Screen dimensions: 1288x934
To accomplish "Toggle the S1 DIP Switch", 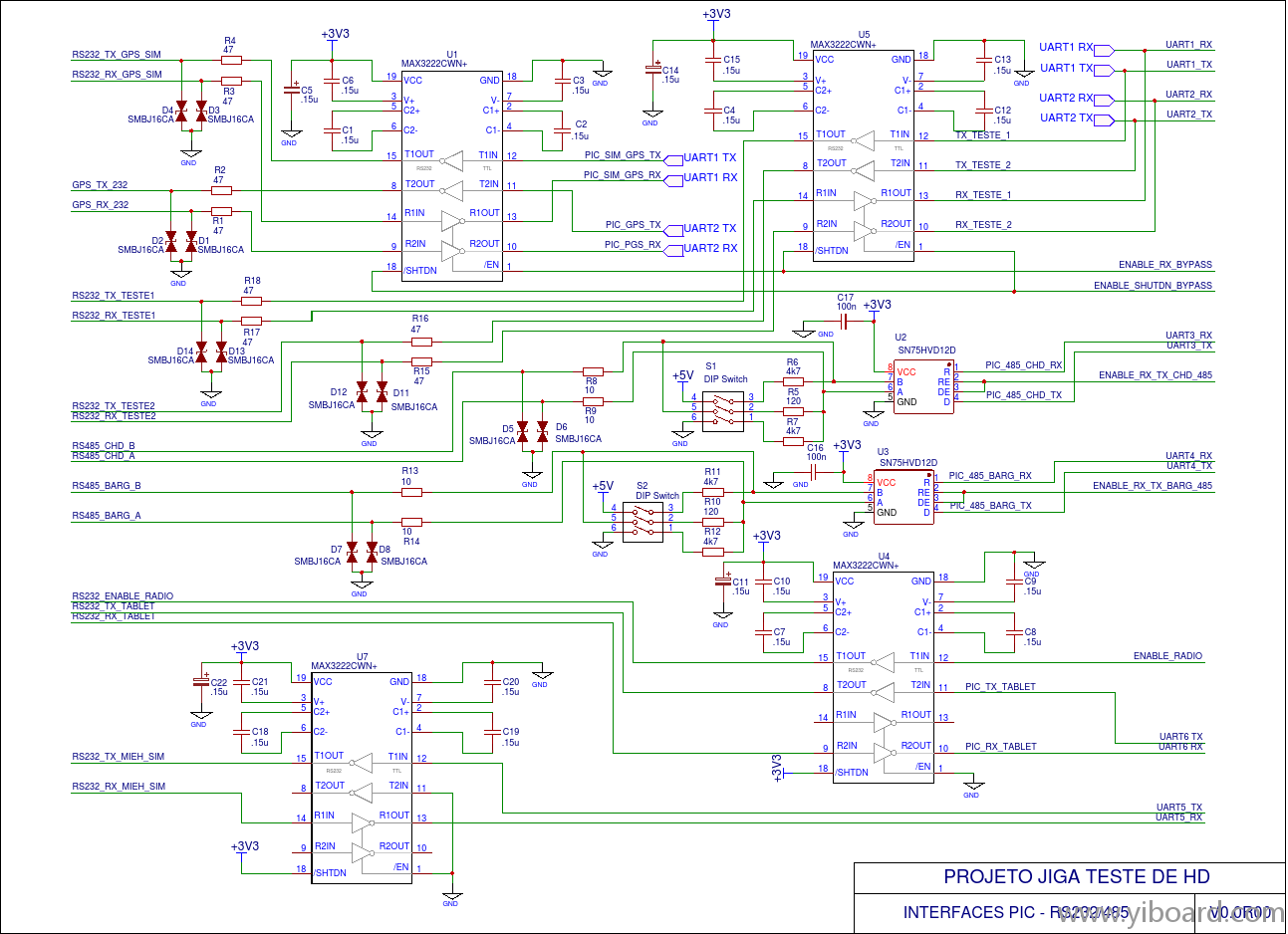I will pos(723,409).
